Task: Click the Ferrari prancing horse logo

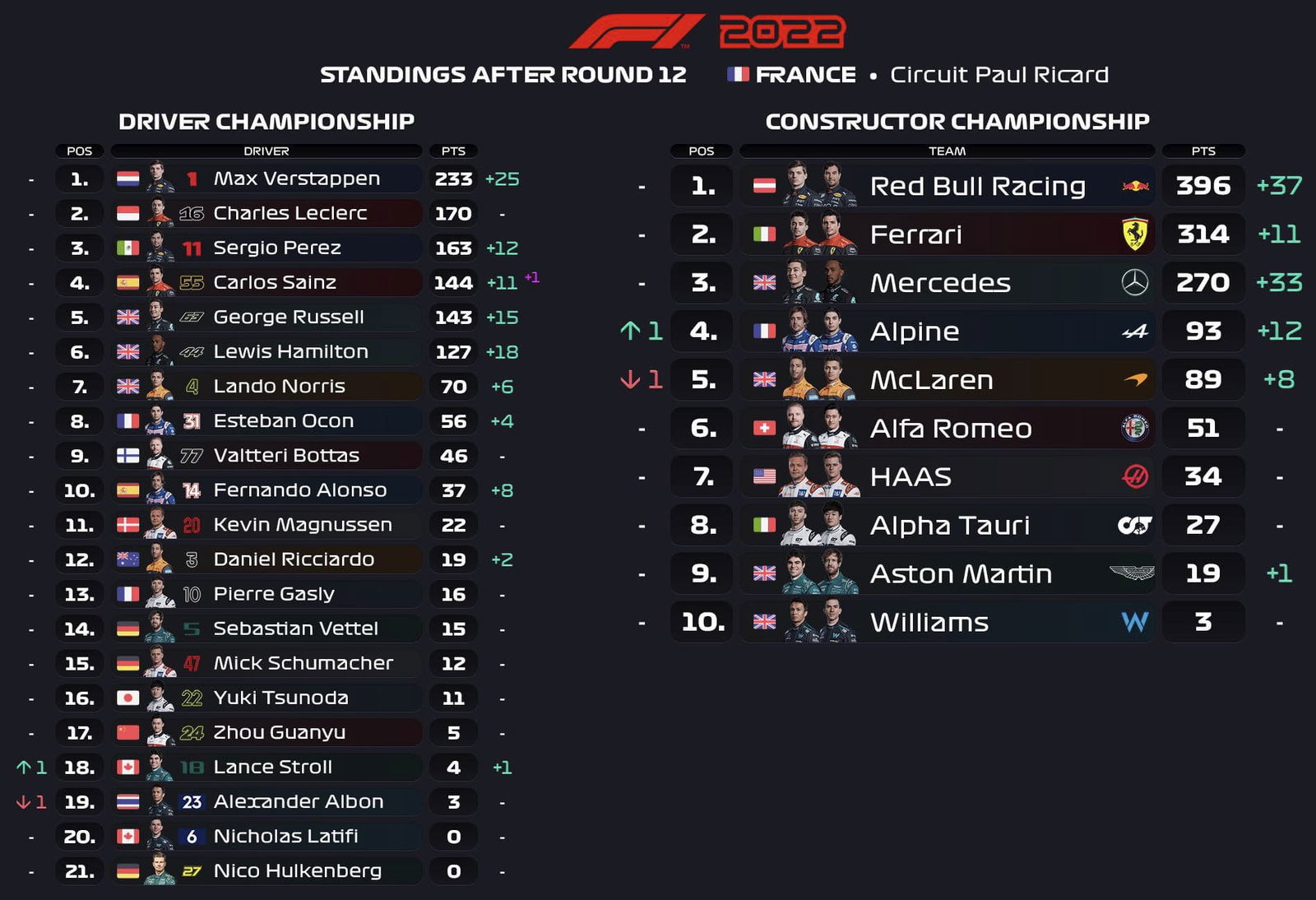Action: click(1135, 234)
